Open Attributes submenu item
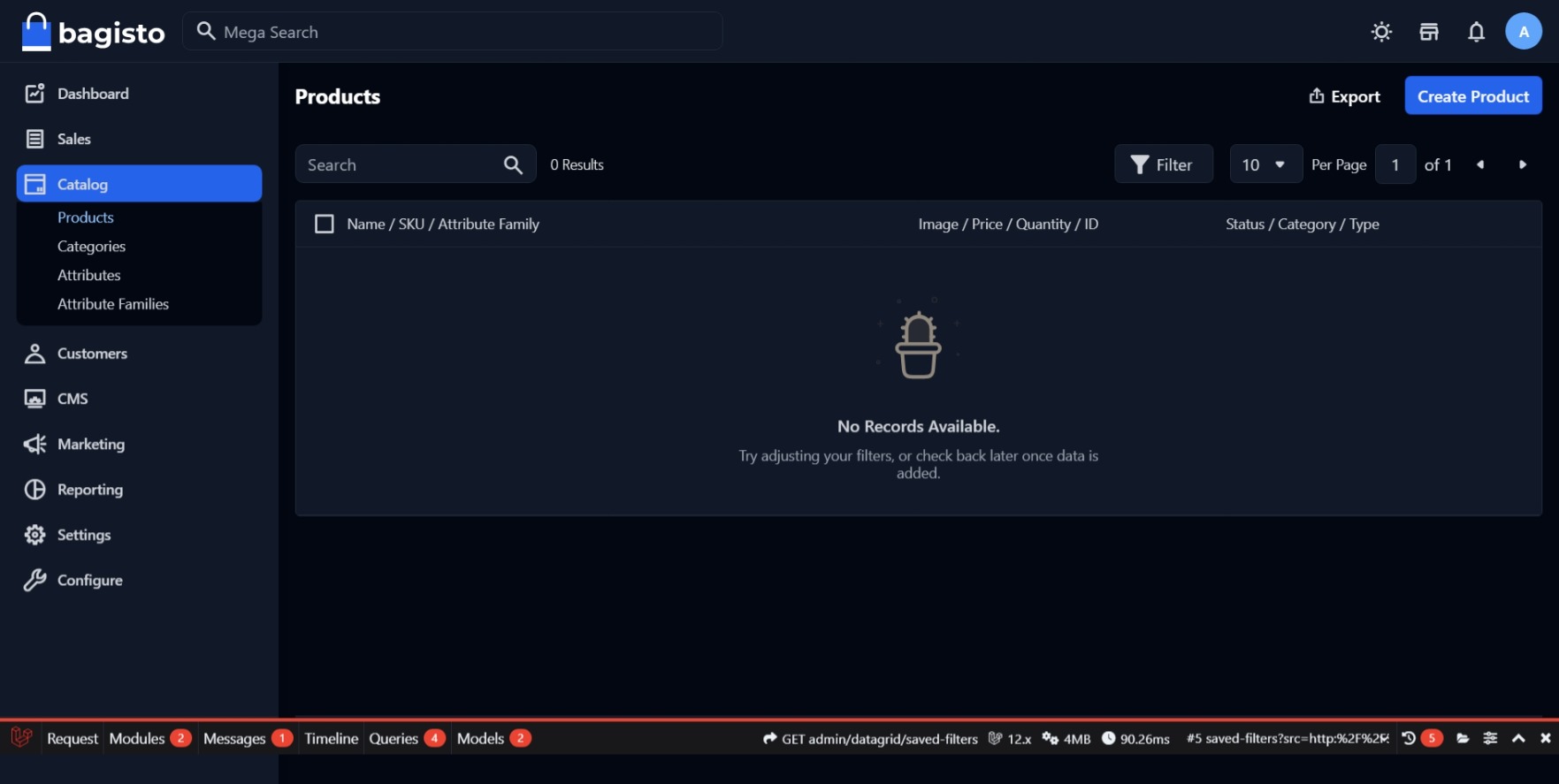The width and height of the screenshot is (1559, 784). coord(88,275)
